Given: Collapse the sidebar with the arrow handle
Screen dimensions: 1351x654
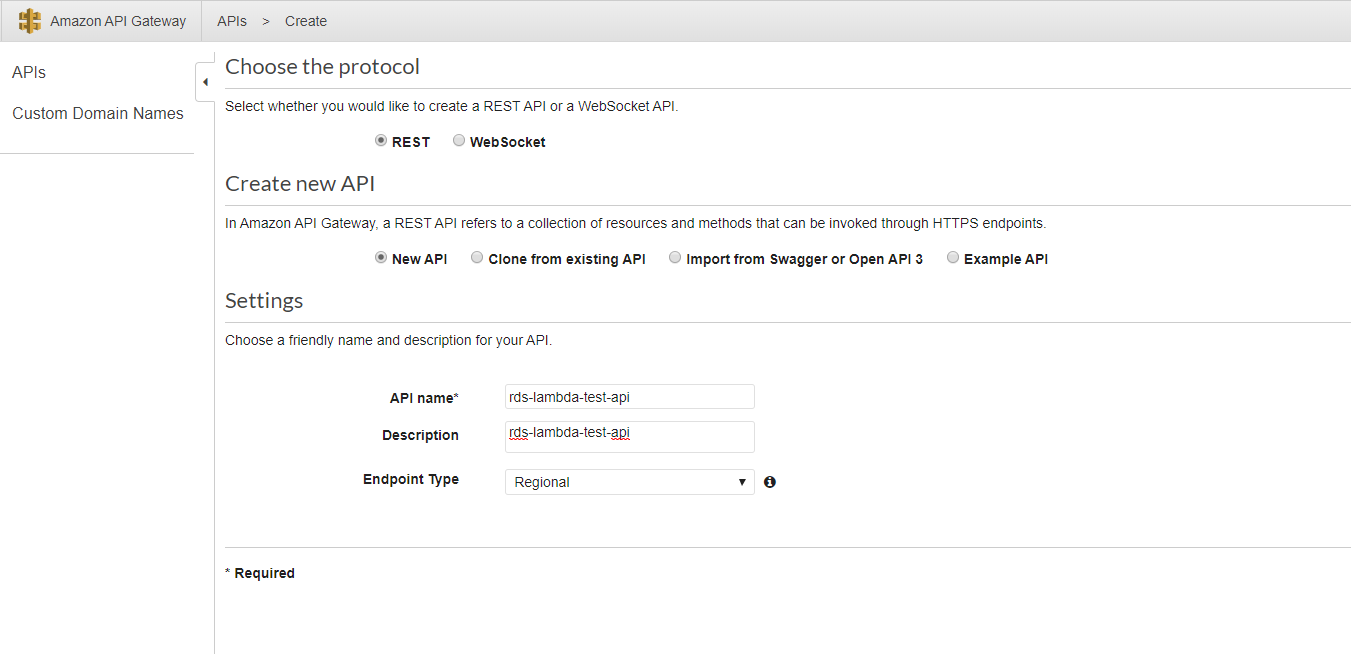Looking at the screenshot, I should [205, 82].
